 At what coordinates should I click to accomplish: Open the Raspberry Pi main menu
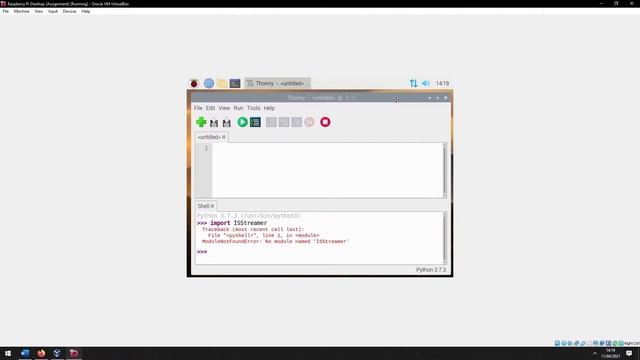[x=194, y=83]
